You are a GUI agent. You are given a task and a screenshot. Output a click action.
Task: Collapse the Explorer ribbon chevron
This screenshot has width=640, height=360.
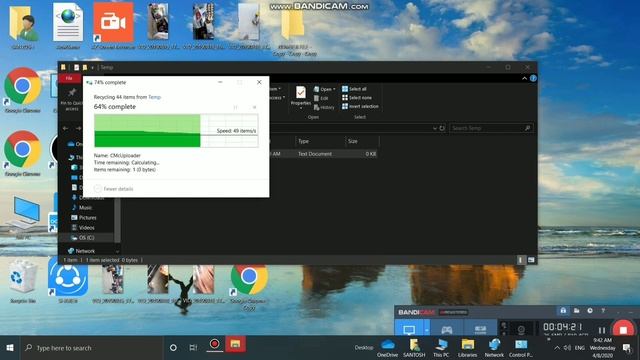point(524,78)
